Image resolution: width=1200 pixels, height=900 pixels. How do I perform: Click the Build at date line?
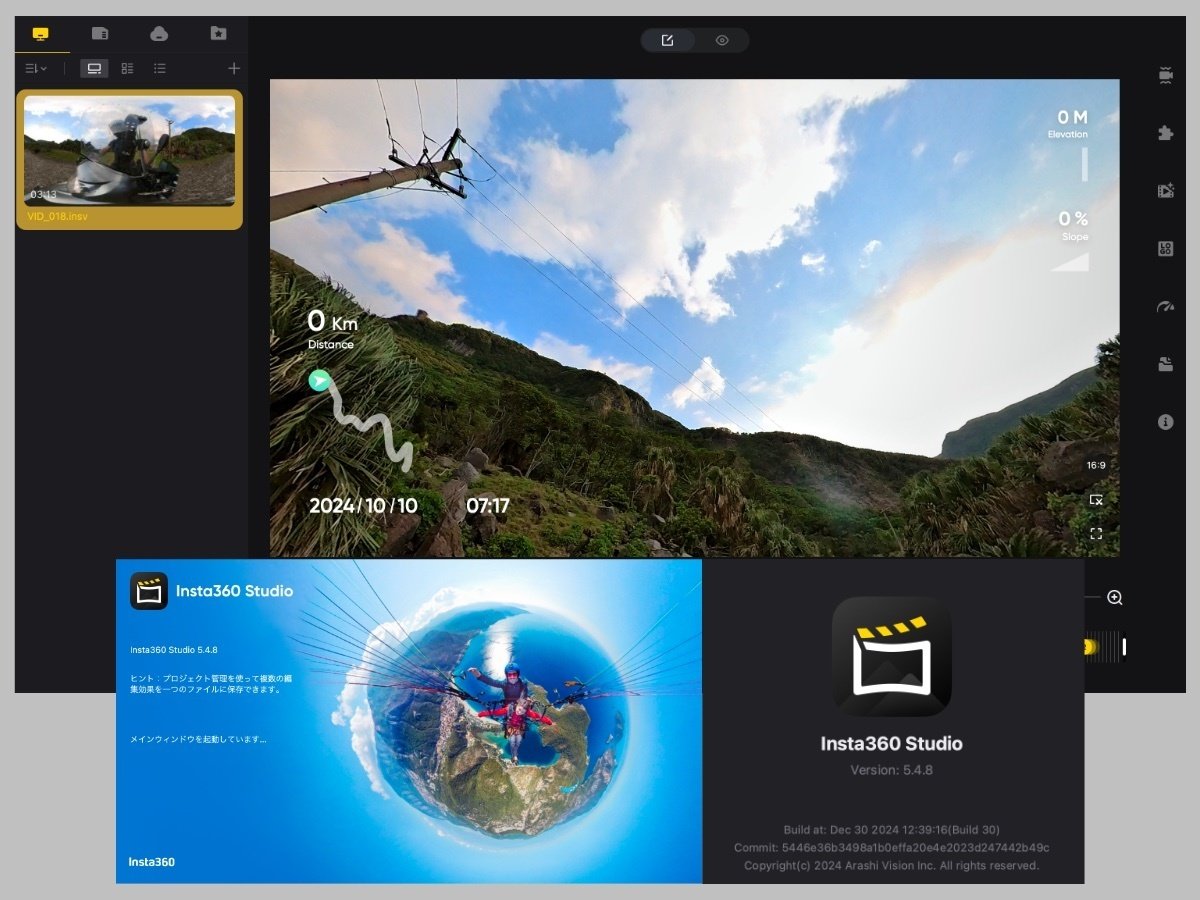tap(891, 830)
